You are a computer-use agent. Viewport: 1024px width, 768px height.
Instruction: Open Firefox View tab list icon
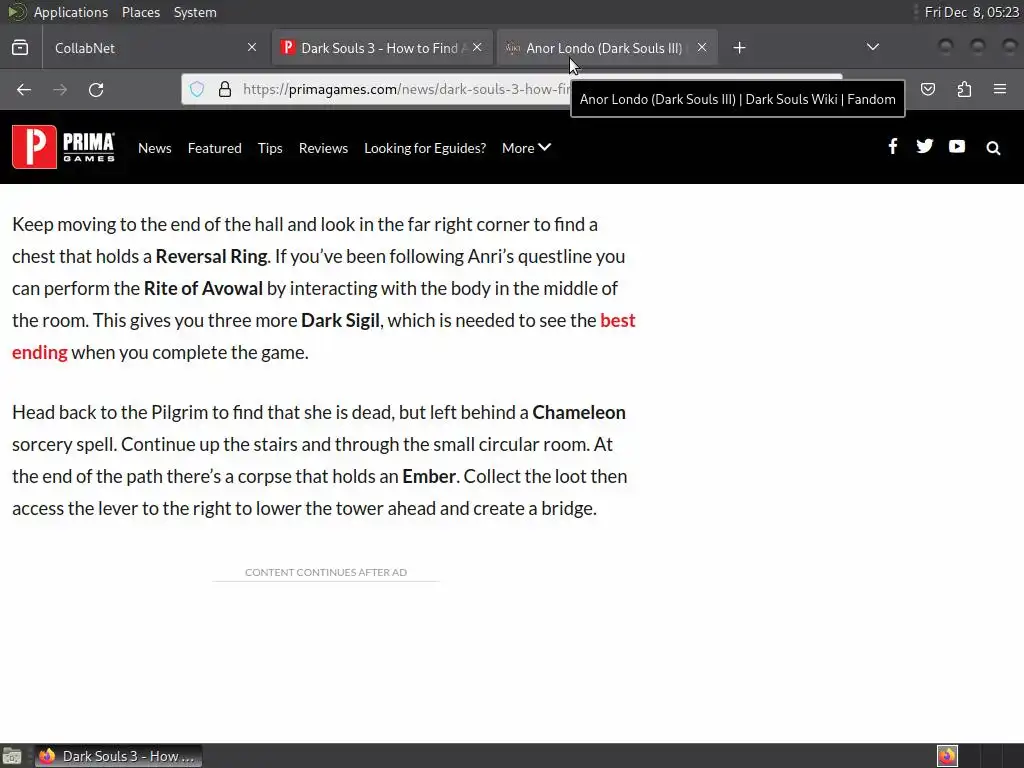(20, 48)
